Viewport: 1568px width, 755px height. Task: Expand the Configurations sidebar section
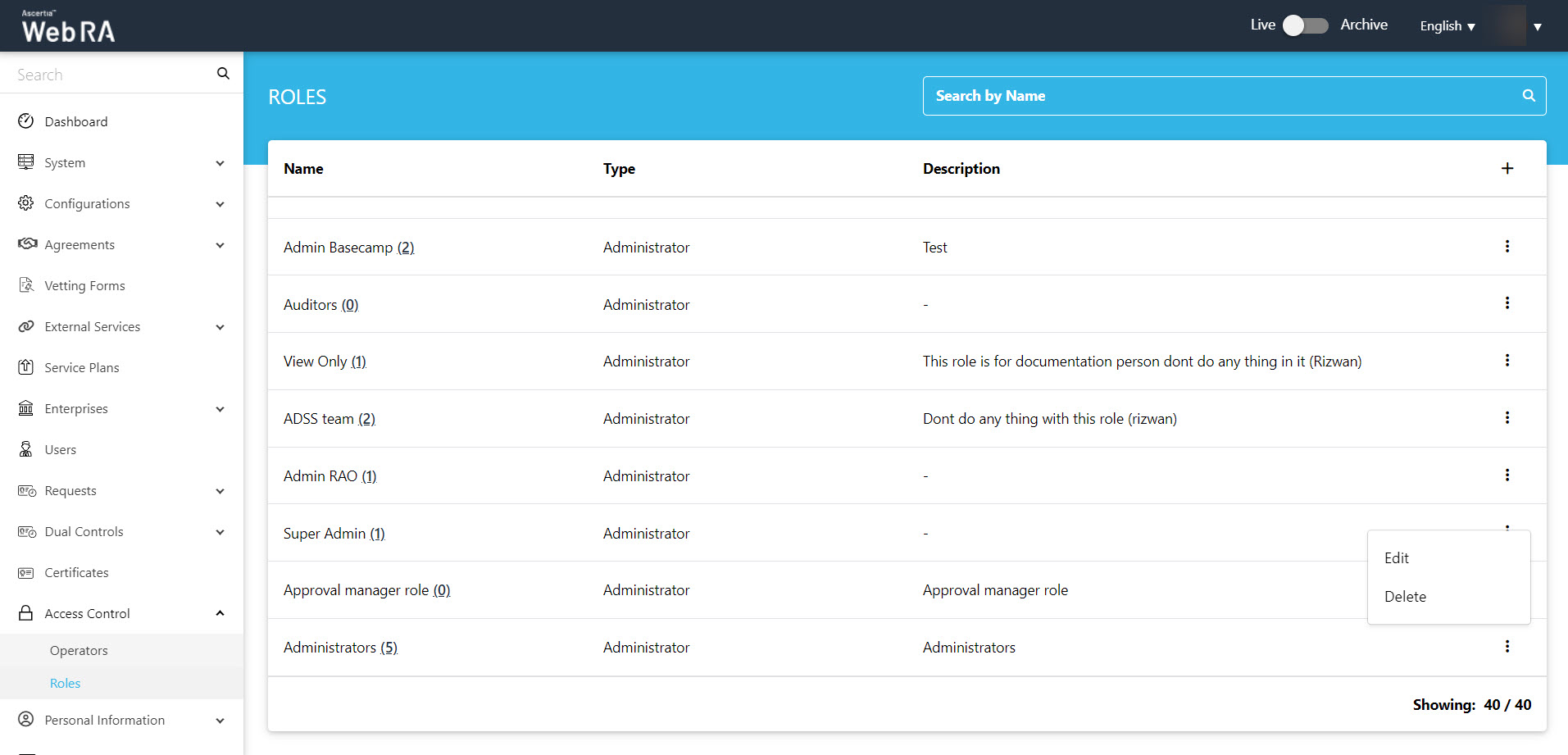pyautogui.click(x=220, y=204)
